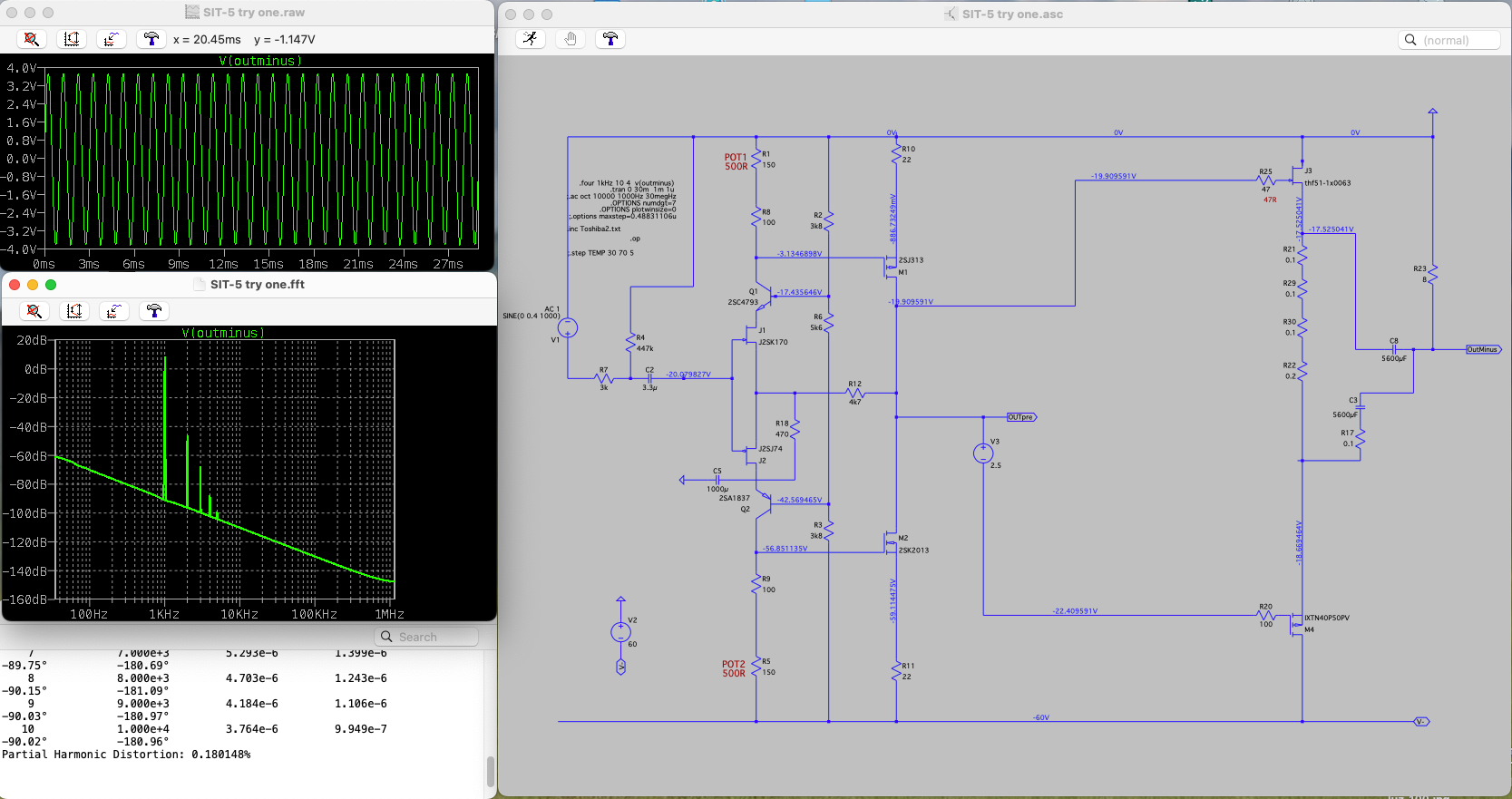Click the Search field in the log window

[x=427, y=637]
